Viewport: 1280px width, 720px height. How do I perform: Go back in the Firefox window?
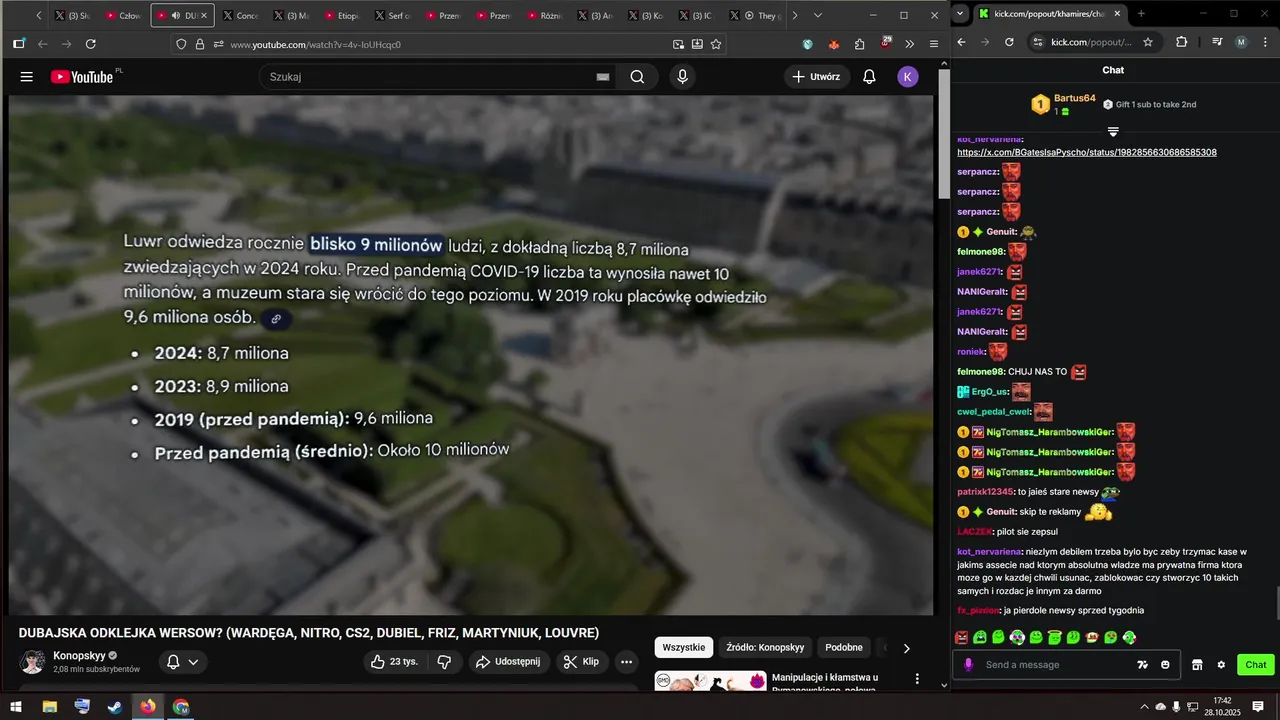[42, 44]
